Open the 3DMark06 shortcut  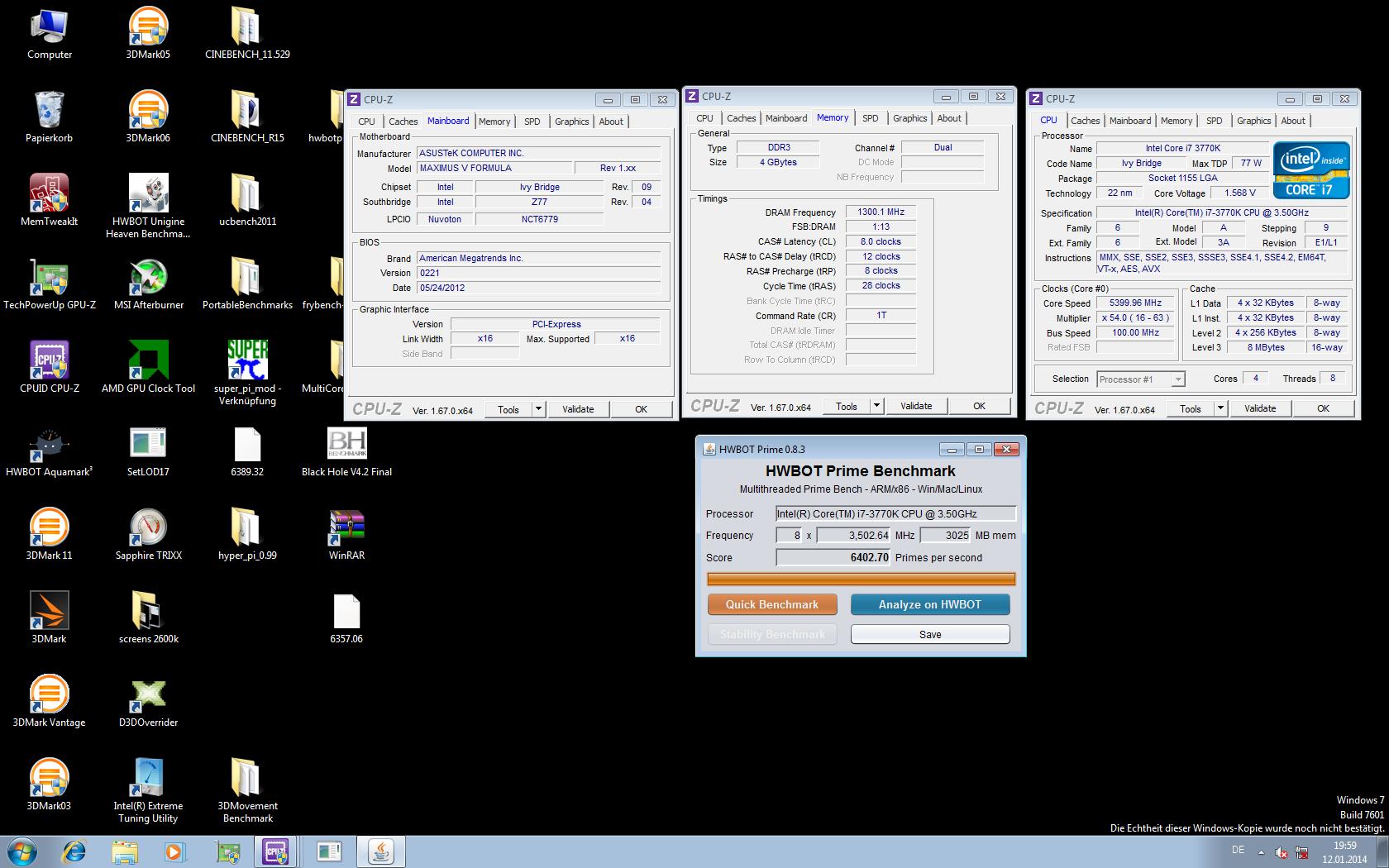149,117
